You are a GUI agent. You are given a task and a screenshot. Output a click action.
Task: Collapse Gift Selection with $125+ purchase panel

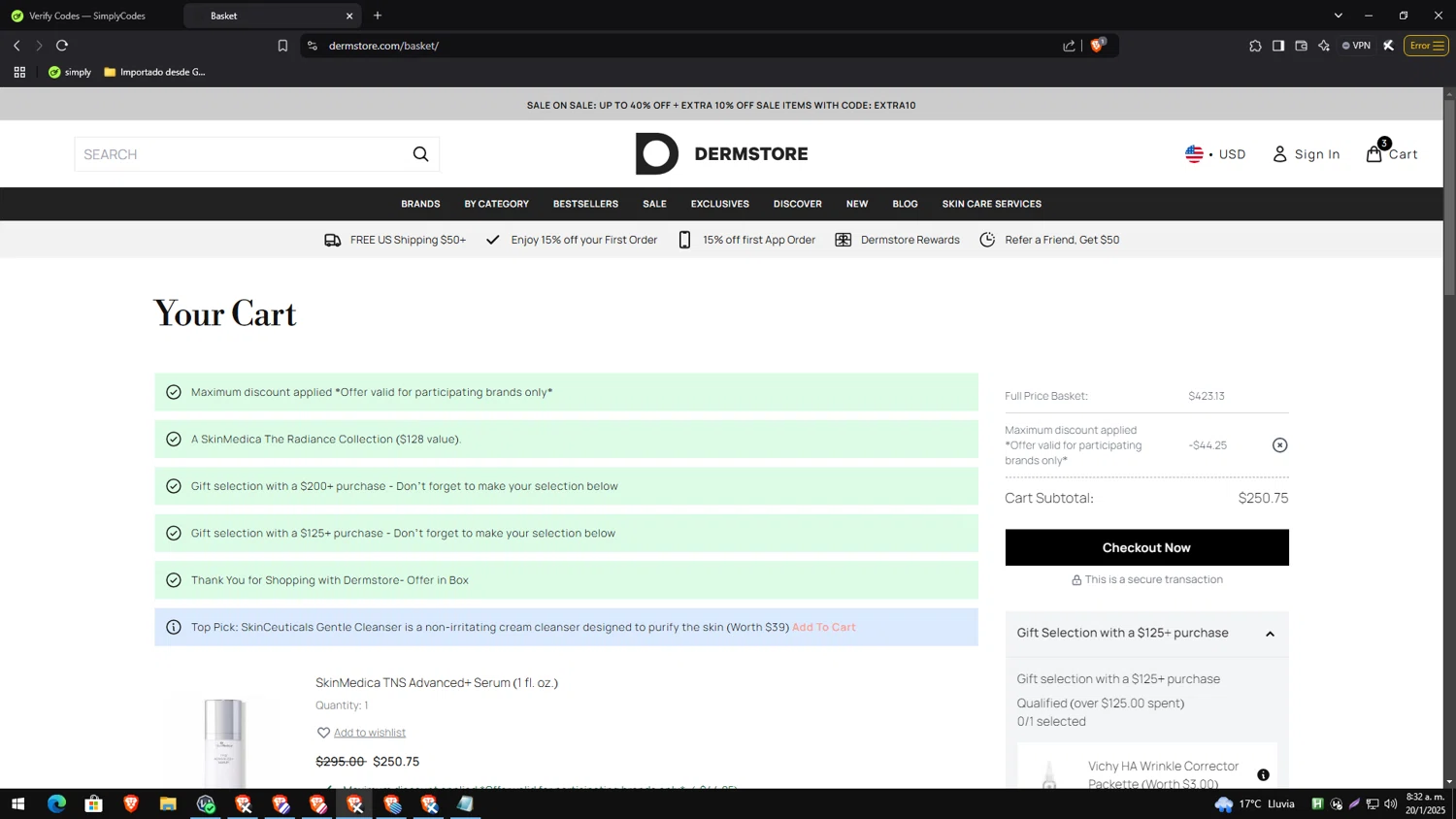[1270, 634]
